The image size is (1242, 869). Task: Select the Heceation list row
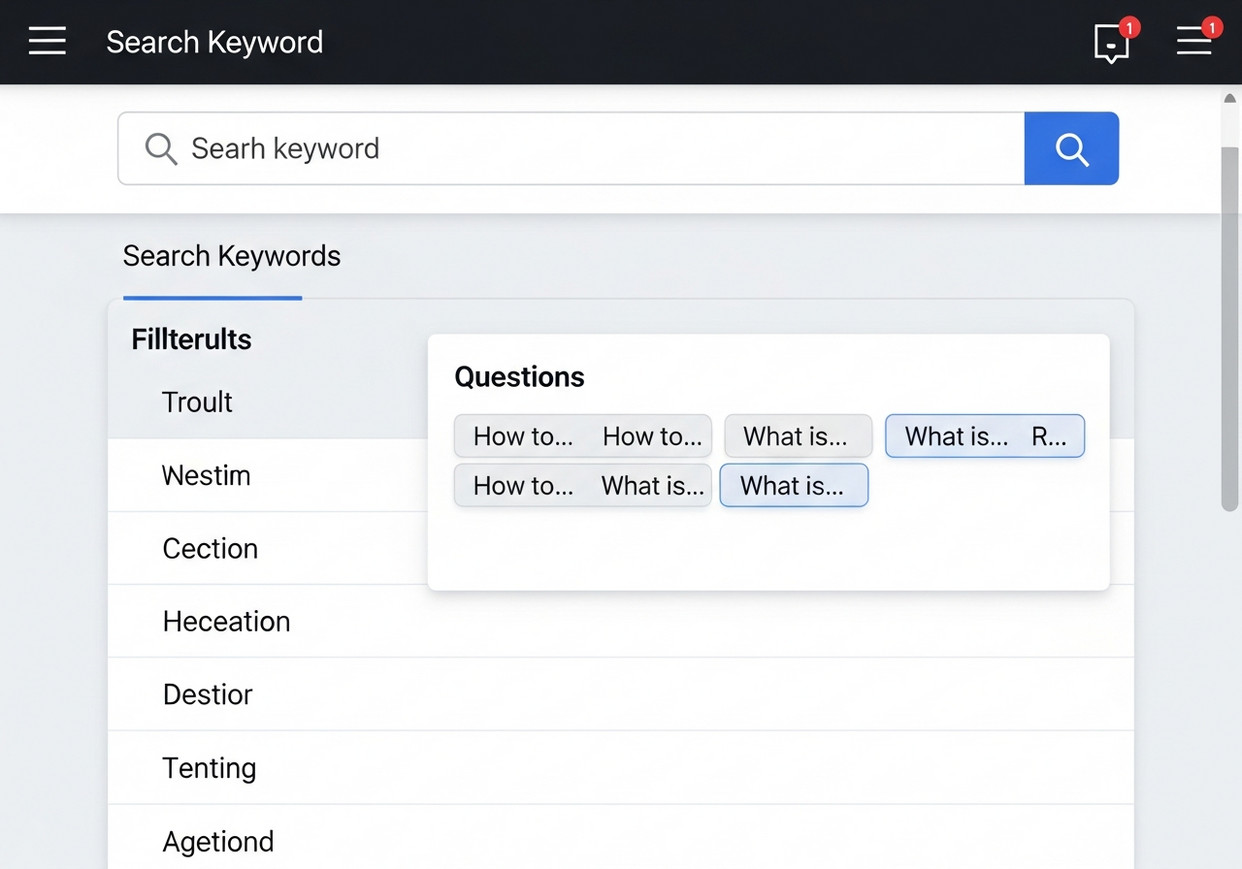coord(621,621)
